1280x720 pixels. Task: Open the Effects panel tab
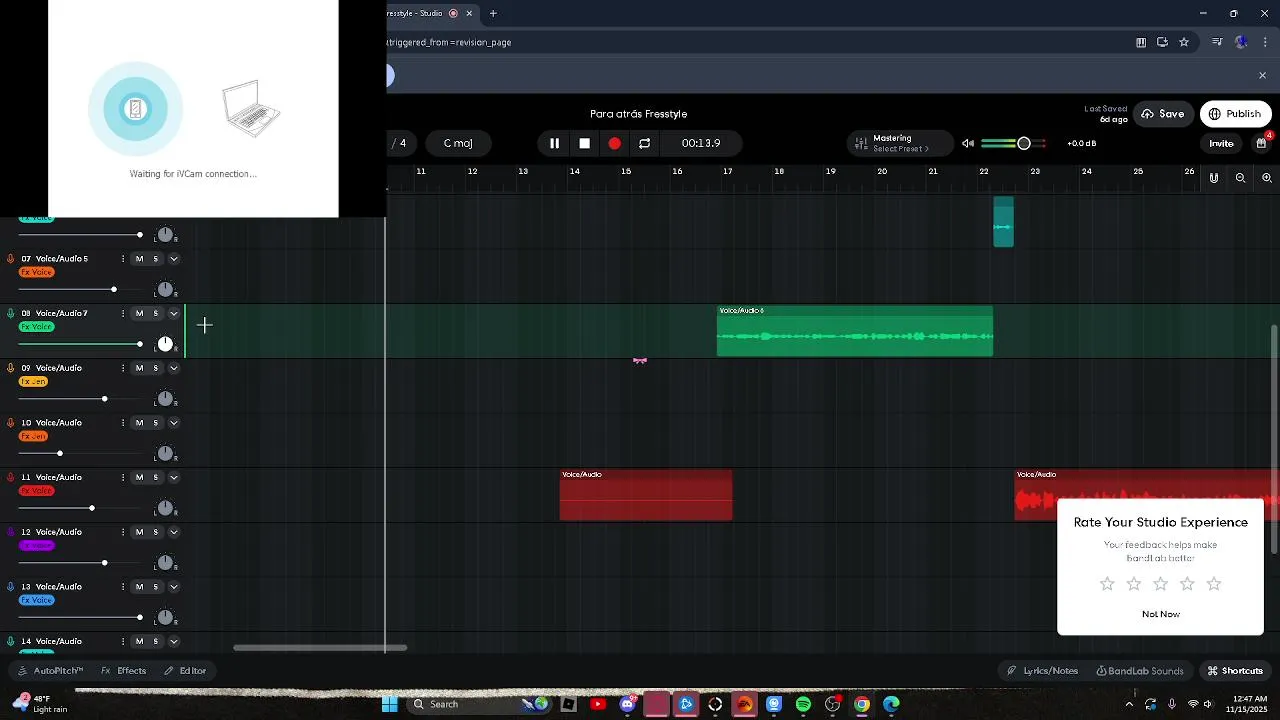pyautogui.click(x=124, y=671)
